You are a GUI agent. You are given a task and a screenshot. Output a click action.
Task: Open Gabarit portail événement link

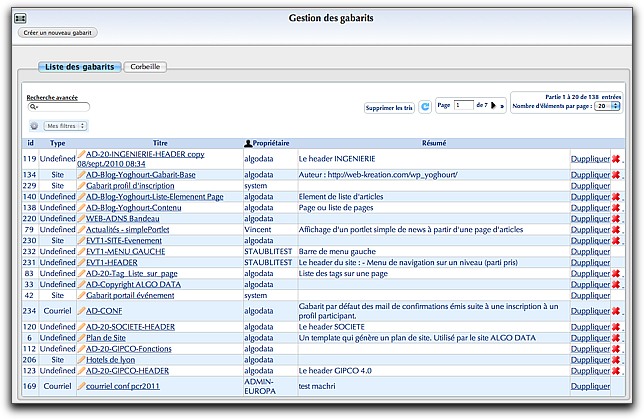coord(130,295)
